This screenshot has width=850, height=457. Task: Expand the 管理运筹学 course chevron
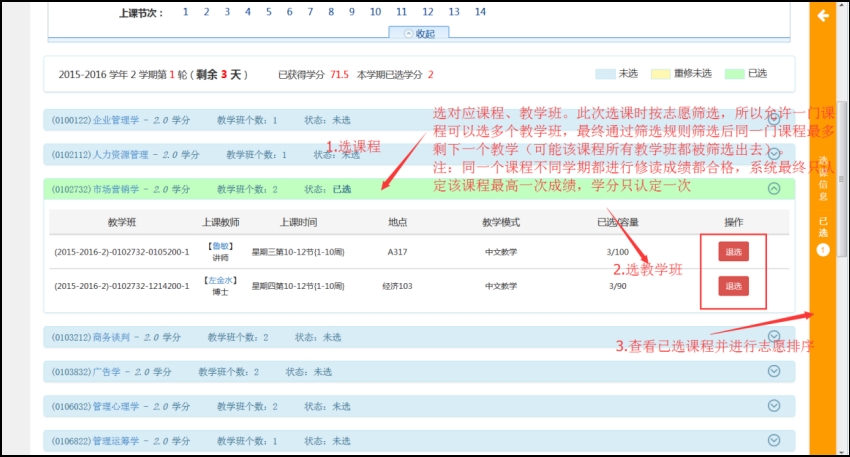(x=773, y=439)
